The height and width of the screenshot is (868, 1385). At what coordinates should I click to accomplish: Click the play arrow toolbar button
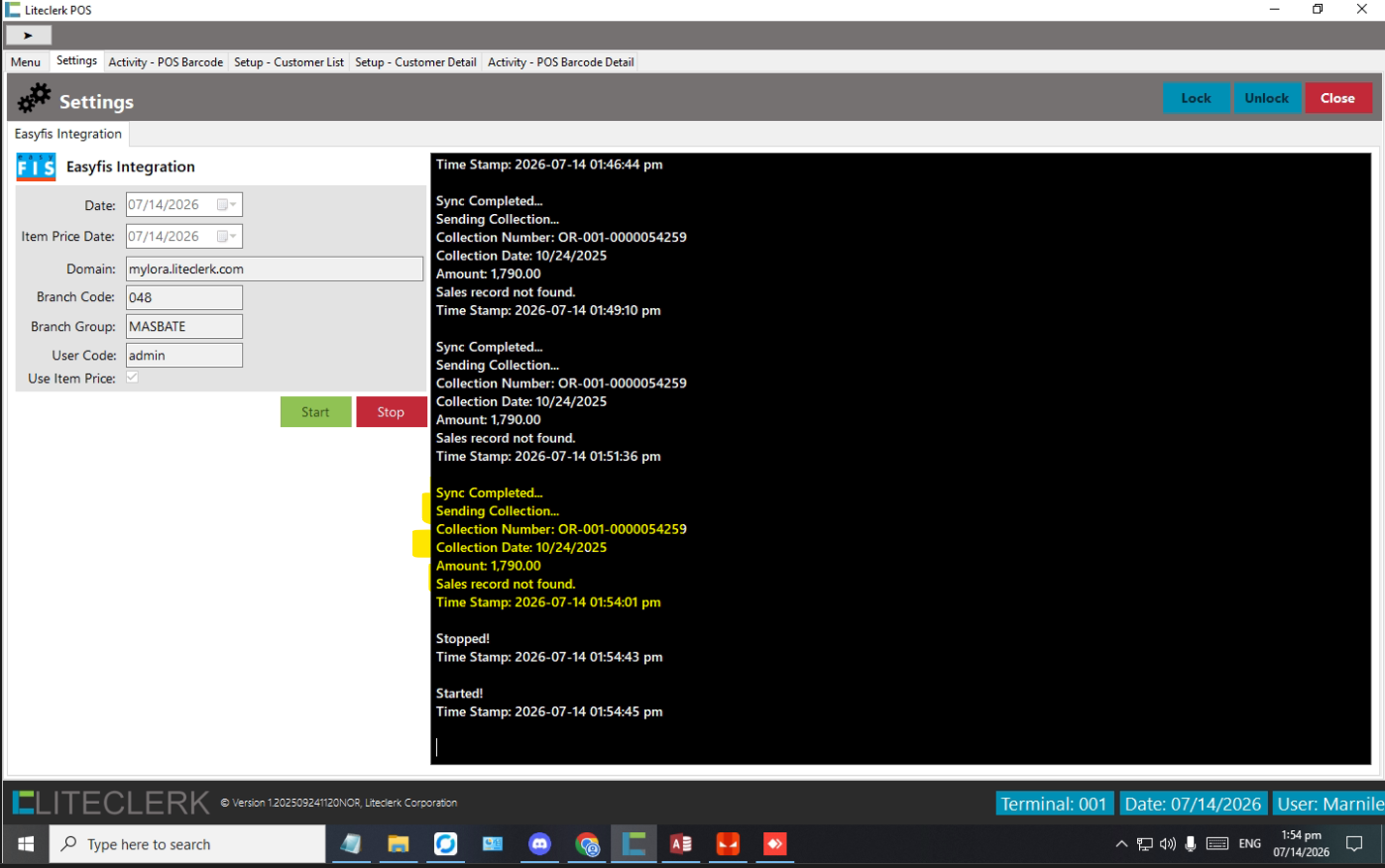28,36
